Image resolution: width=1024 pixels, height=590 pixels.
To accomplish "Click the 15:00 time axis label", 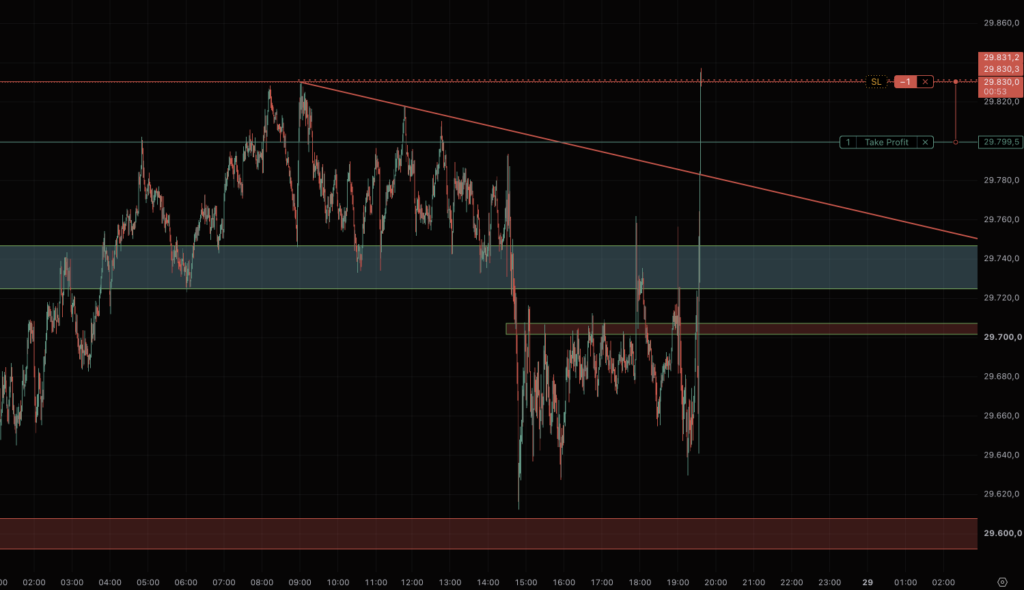I will [526, 582].
